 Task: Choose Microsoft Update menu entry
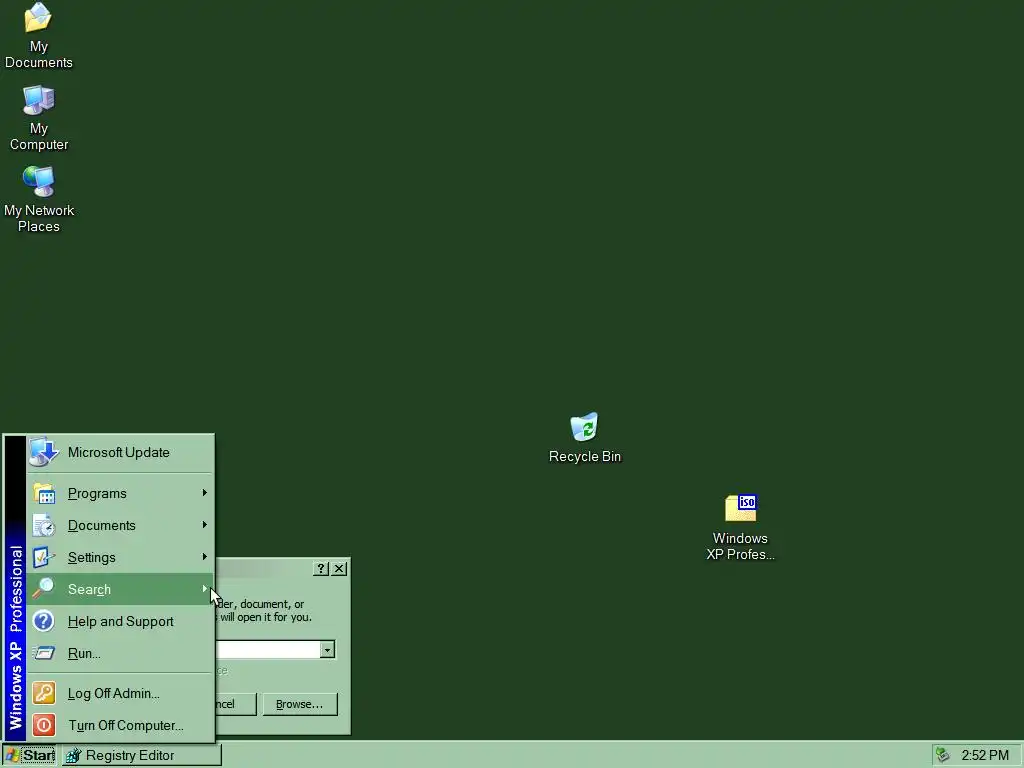point(120,452)
